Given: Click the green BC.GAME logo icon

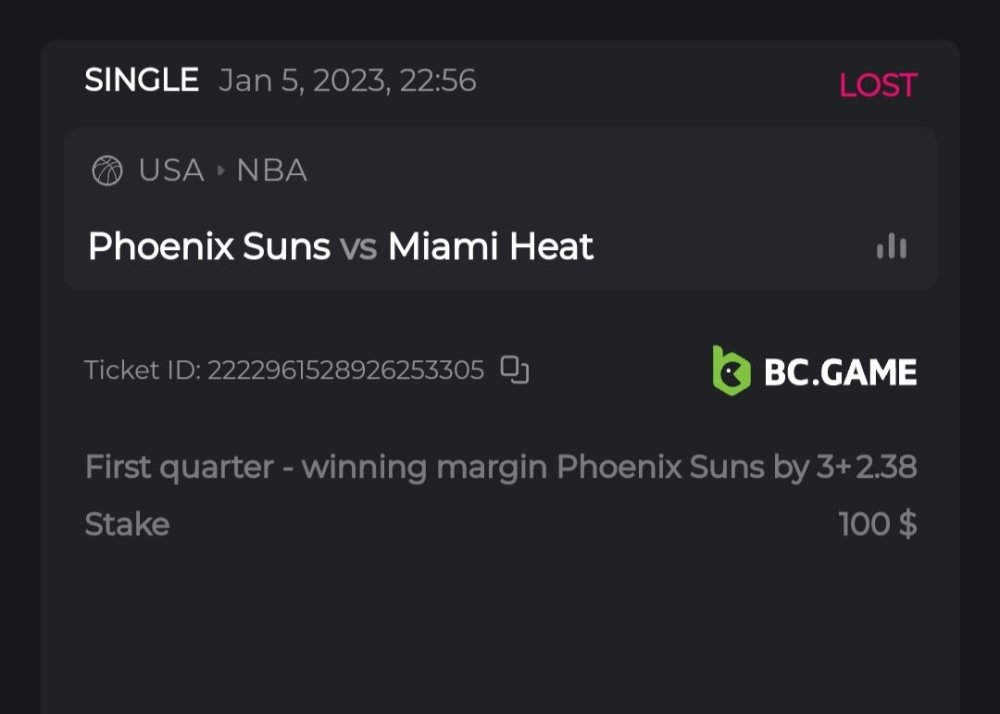Looking at the screenshot, I should coord(731,369).
